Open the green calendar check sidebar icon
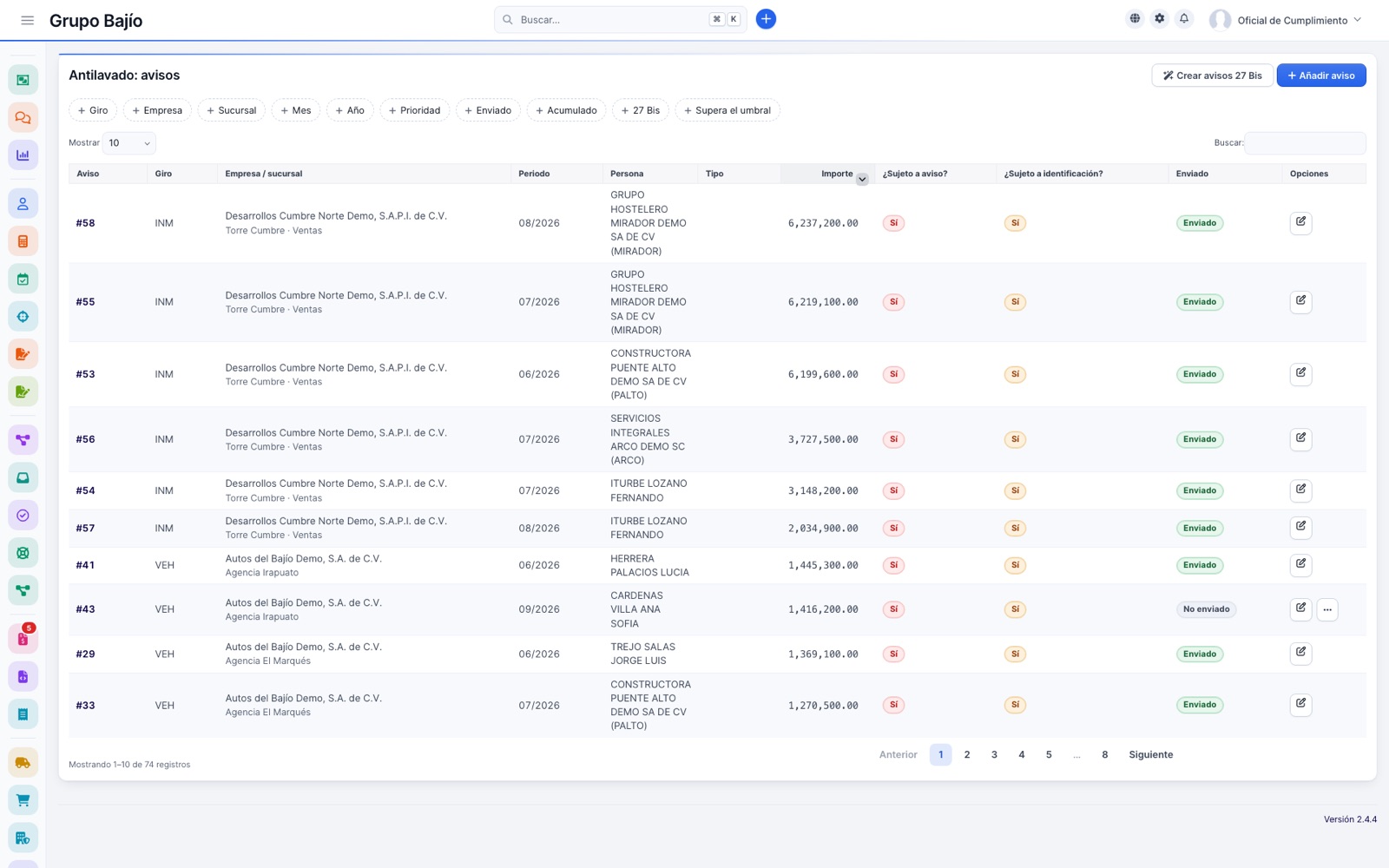The height and width of the screenshot is (868, 1389). [x=23, y=279]
